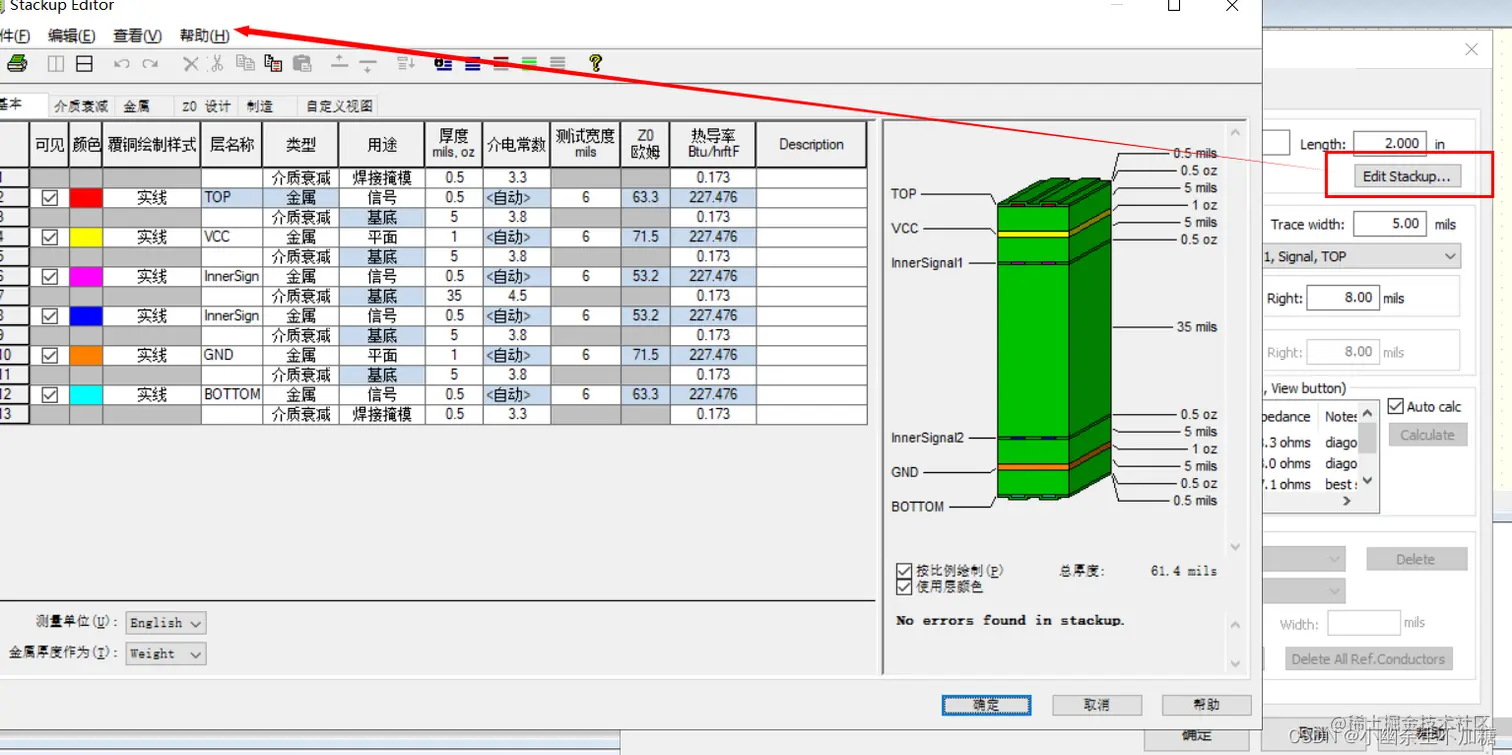This screenshot has width=1512, height=755.
Task: Click the stackup diagram scroll-down arrow
Action: point(1235,547)
